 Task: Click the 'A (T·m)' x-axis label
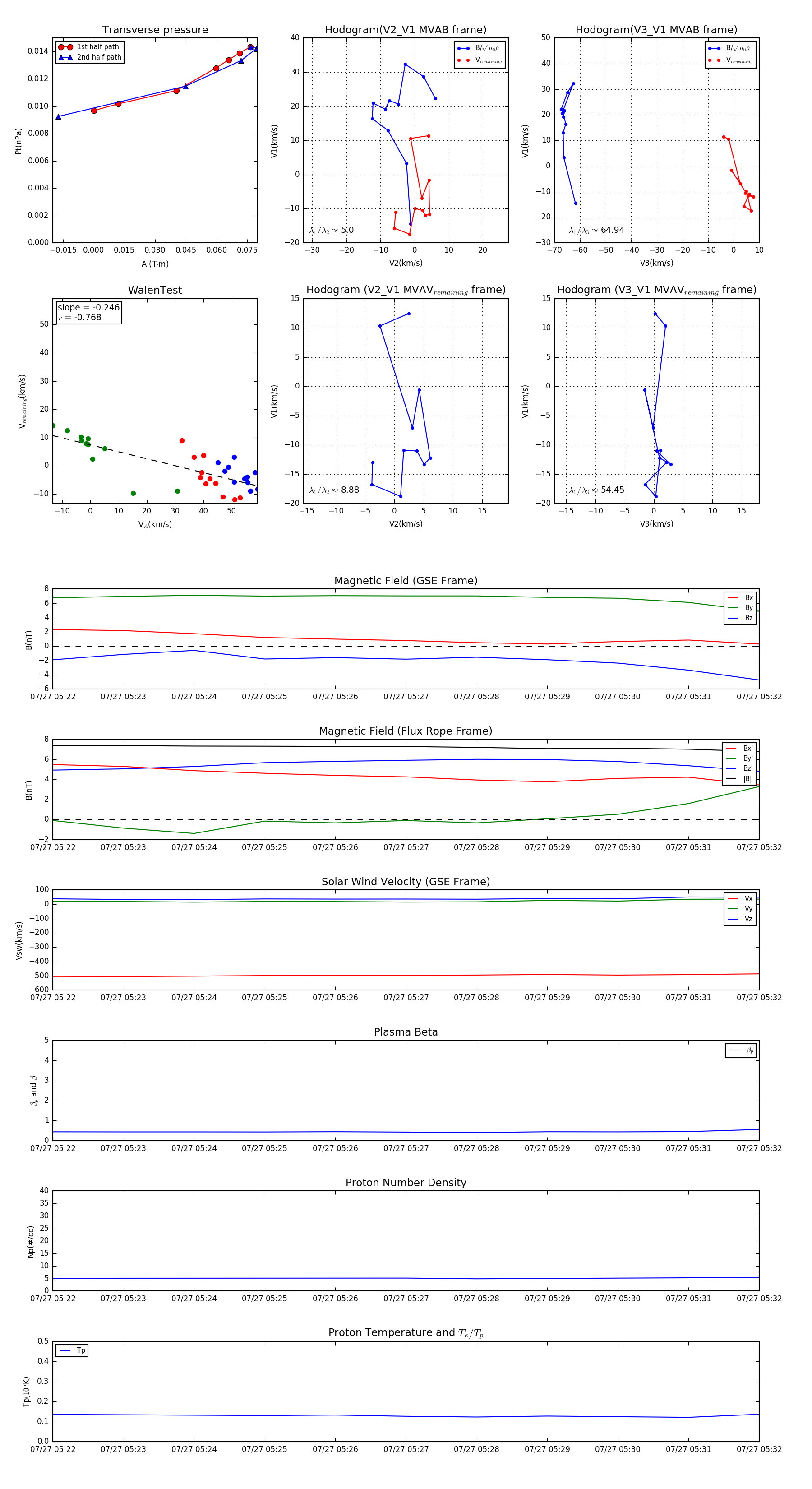pos(155,264)
